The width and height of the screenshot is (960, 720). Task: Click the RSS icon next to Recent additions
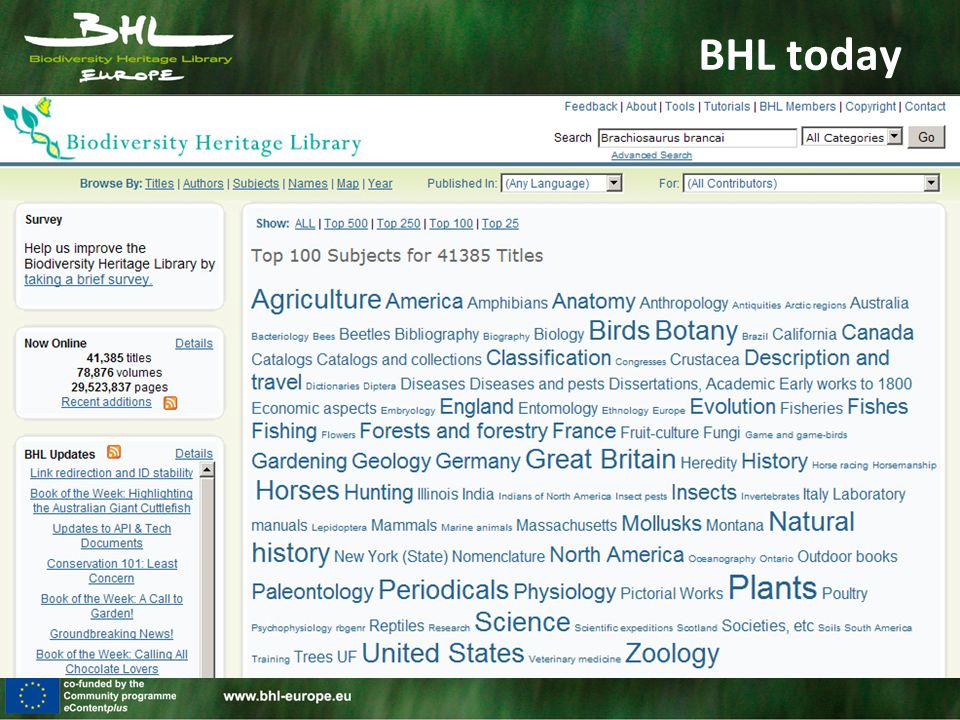click(x=170, y=403)
